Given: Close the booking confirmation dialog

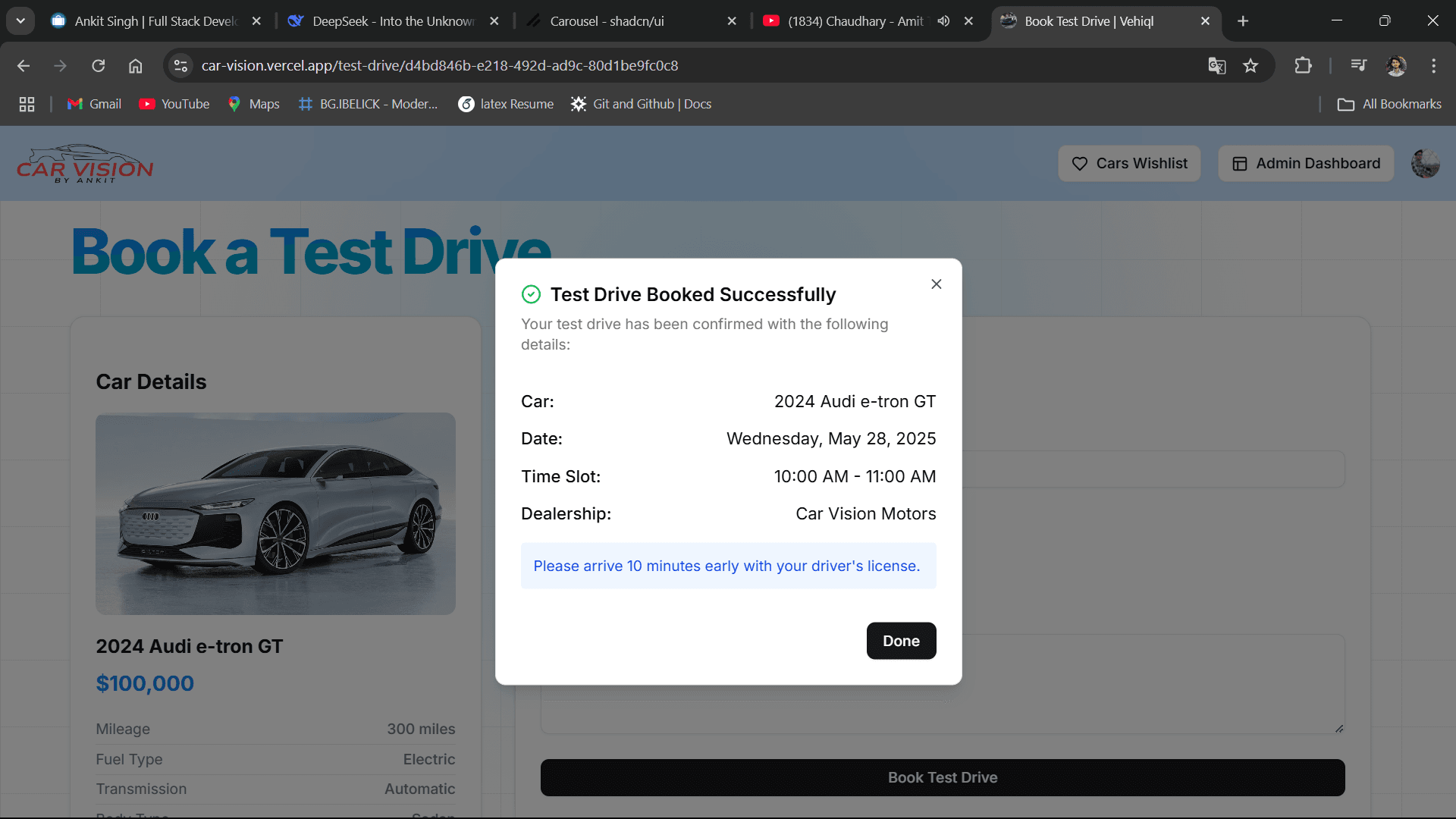Looking at the screenshot, I should coord(937,284).
